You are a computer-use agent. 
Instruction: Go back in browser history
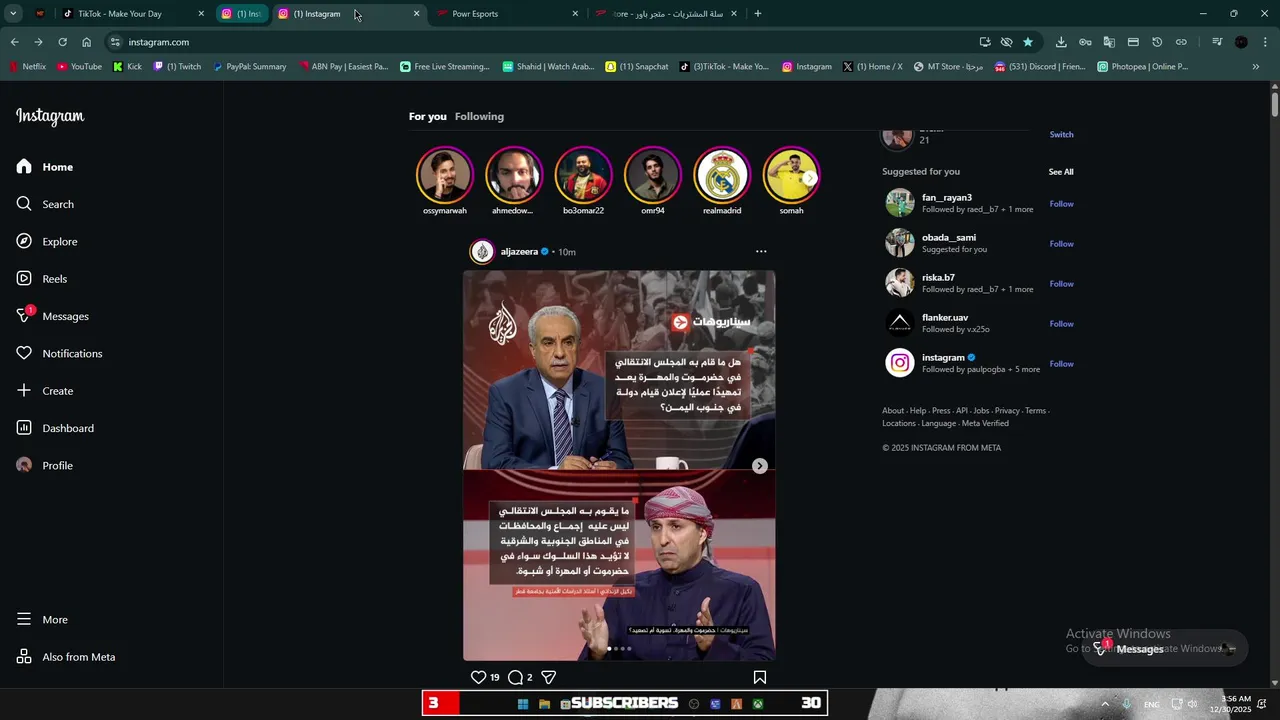14,42
